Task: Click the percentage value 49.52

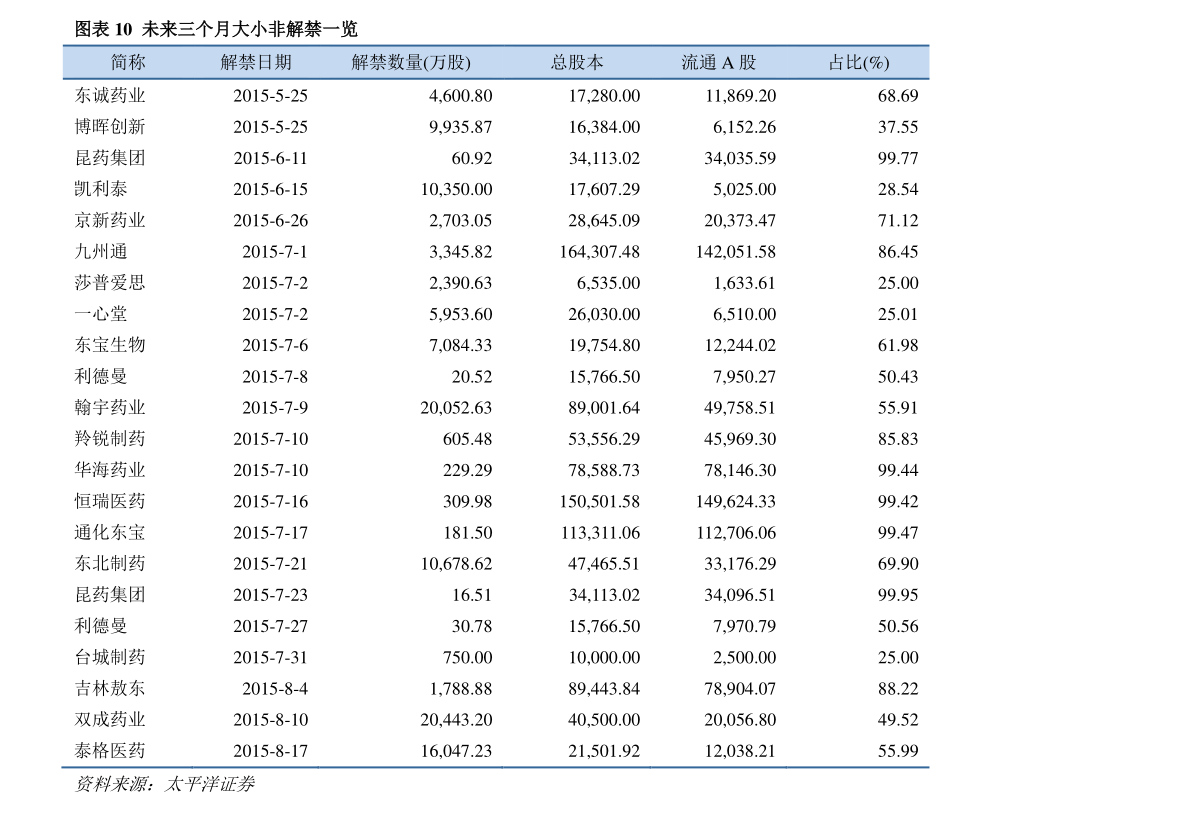Action: pos(898,720)
